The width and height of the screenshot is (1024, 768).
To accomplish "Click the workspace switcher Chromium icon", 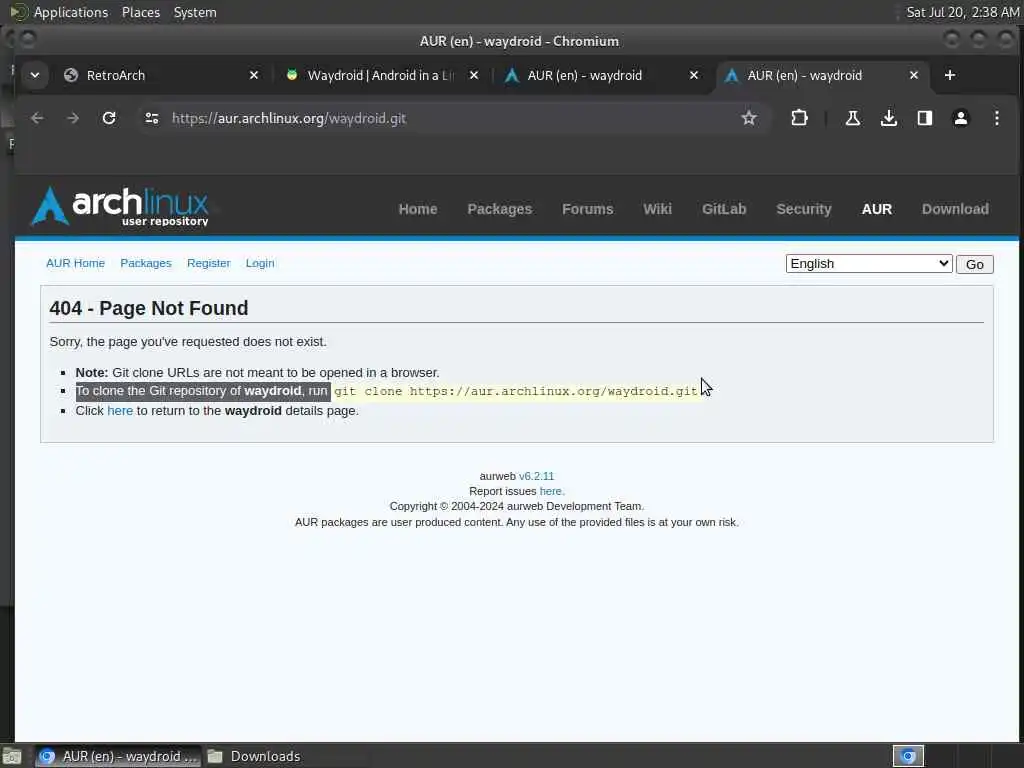I will [x=908, y=756].
